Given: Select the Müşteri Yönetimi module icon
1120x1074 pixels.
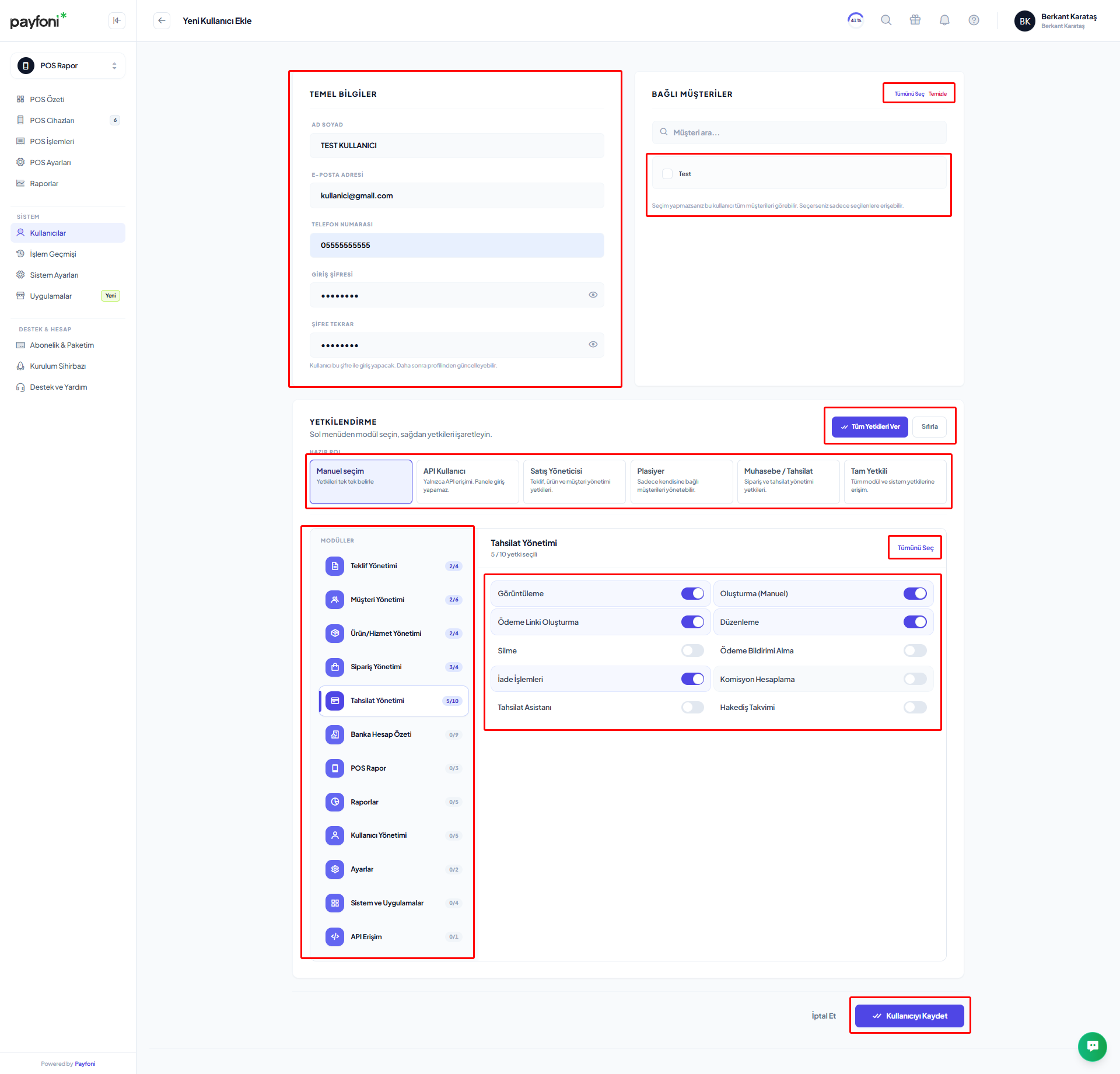Looking at the screenshot, I should pyautogui.click(x=335, y=600).
